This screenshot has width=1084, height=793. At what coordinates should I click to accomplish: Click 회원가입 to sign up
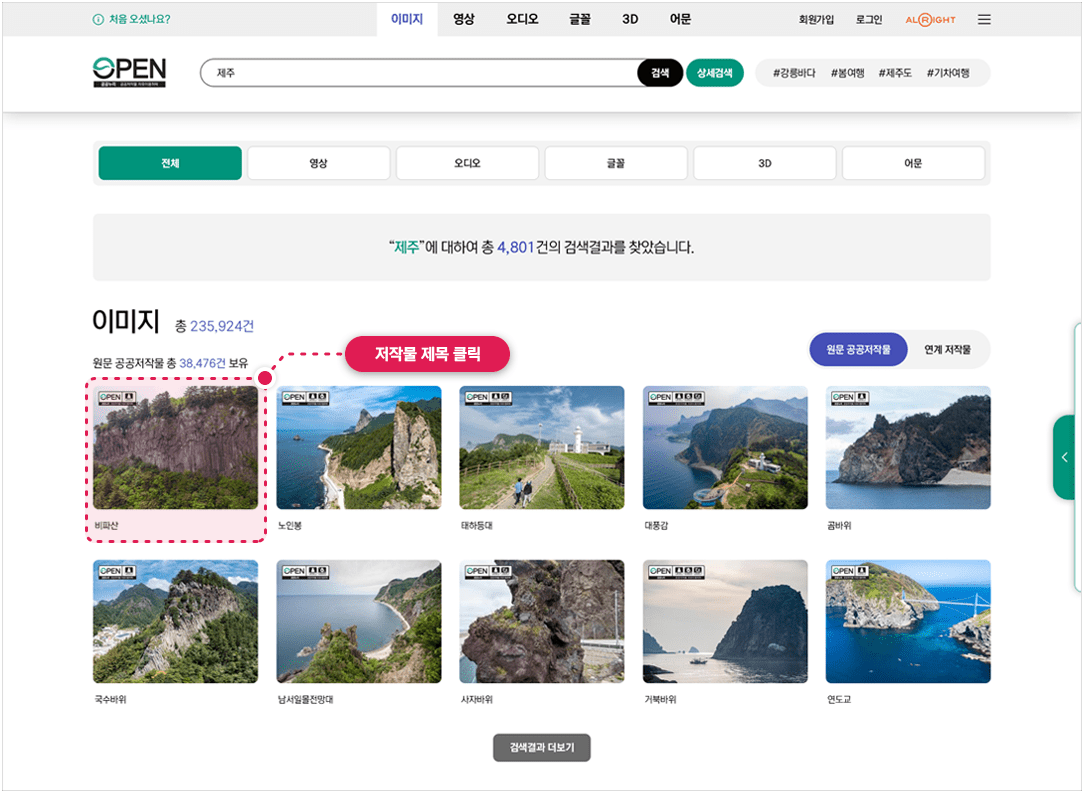pyautogui.click(x=817, y=19)
